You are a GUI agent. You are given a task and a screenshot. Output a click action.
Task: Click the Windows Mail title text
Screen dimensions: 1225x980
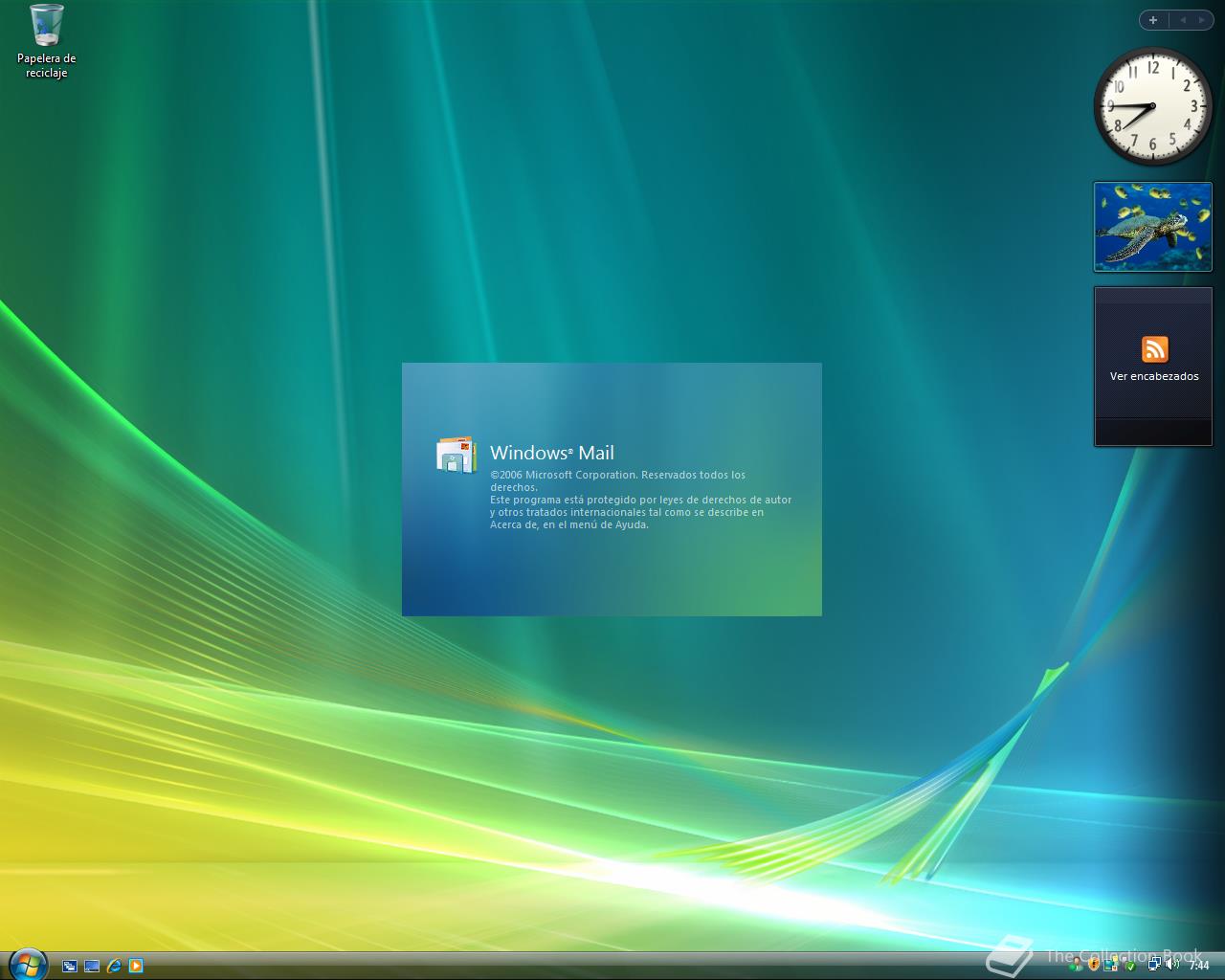coord(552,453)
